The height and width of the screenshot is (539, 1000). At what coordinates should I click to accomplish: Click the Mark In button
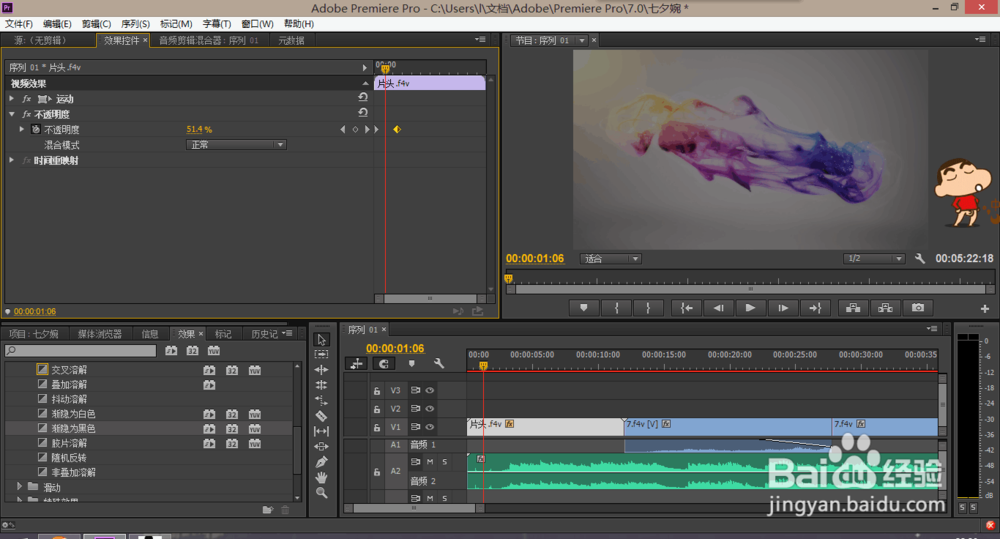point(617,308)
